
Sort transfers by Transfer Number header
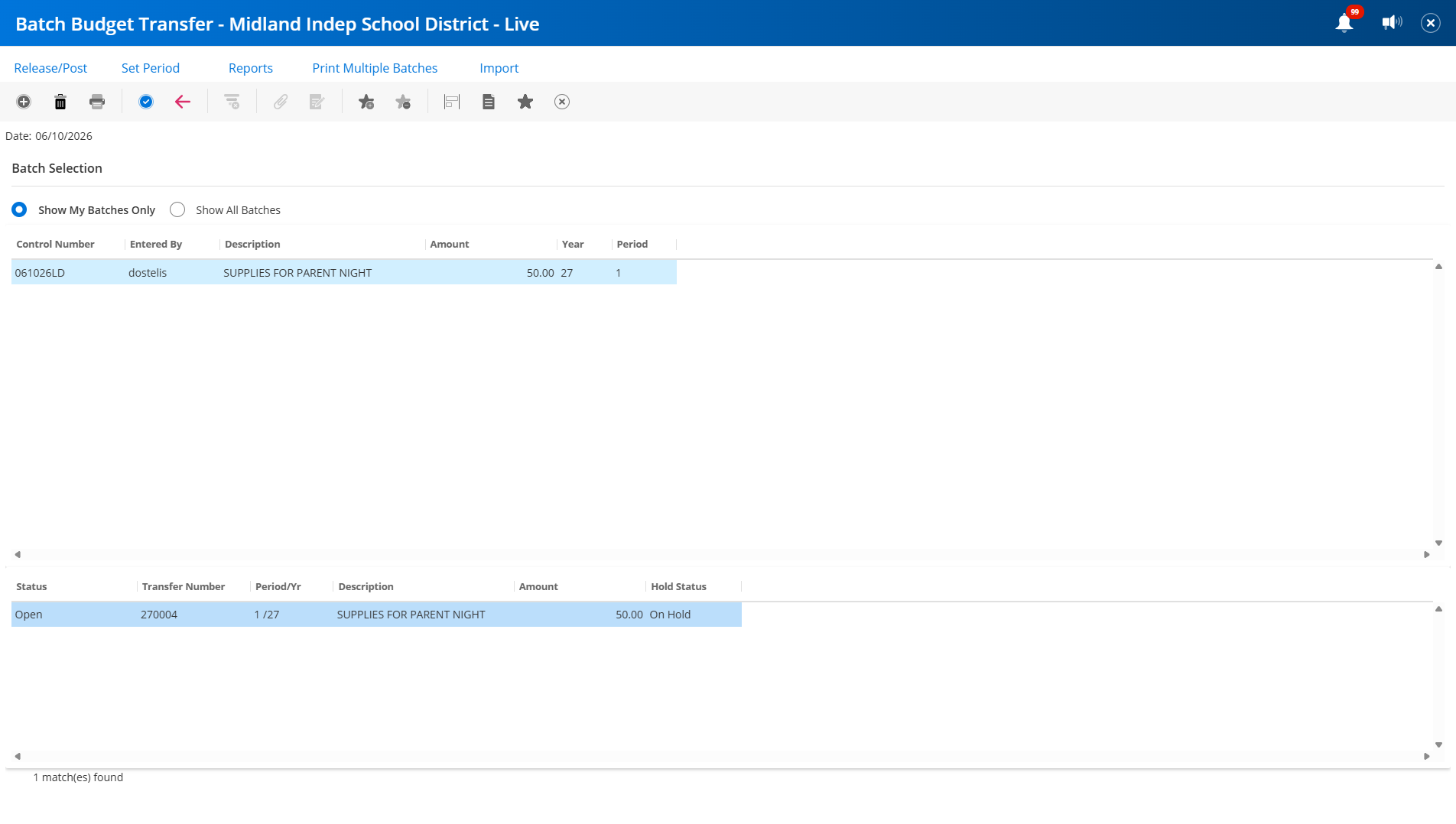(184, 586)
